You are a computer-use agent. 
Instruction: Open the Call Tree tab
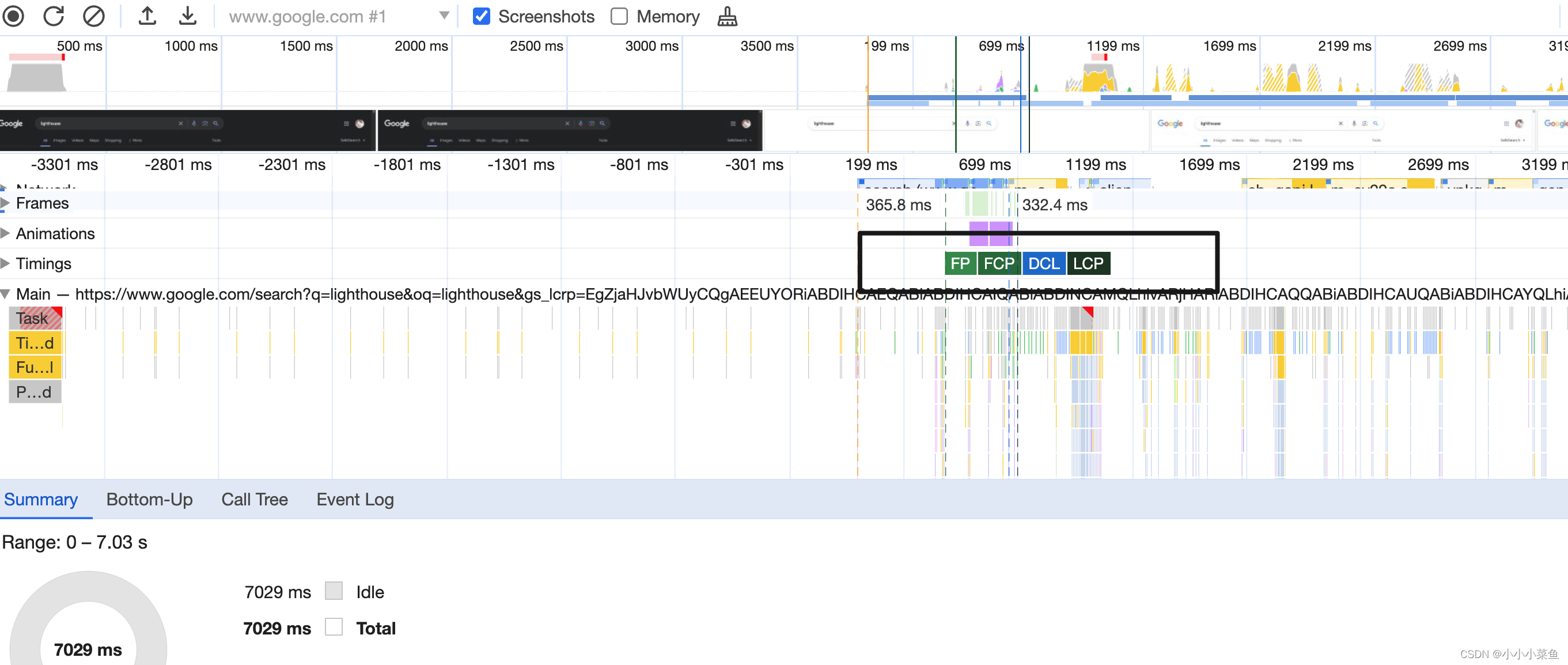click(x=255, y=500)
